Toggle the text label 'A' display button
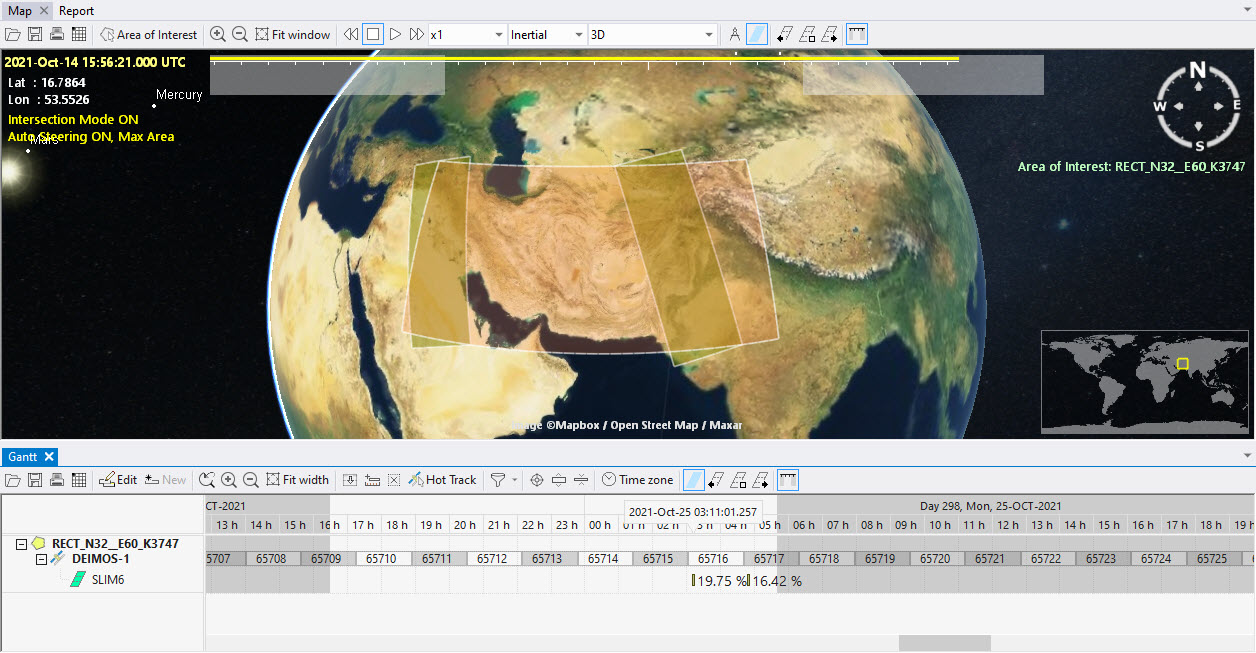 point(734,34)
